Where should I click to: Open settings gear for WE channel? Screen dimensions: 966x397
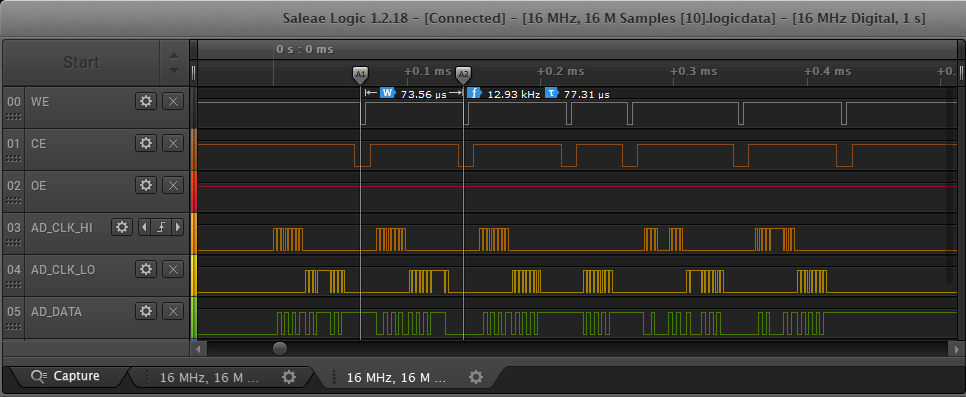146,101
